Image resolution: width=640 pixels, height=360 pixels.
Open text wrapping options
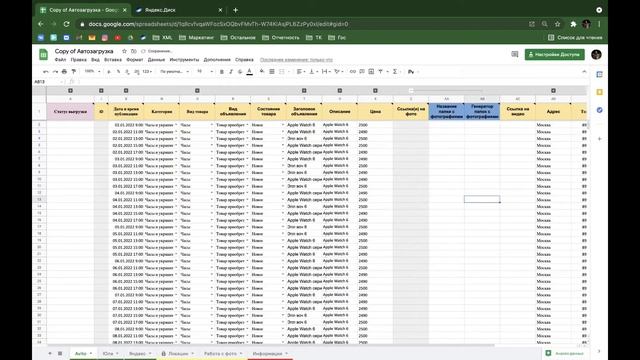pyautogui.click(x=325, y=71)
